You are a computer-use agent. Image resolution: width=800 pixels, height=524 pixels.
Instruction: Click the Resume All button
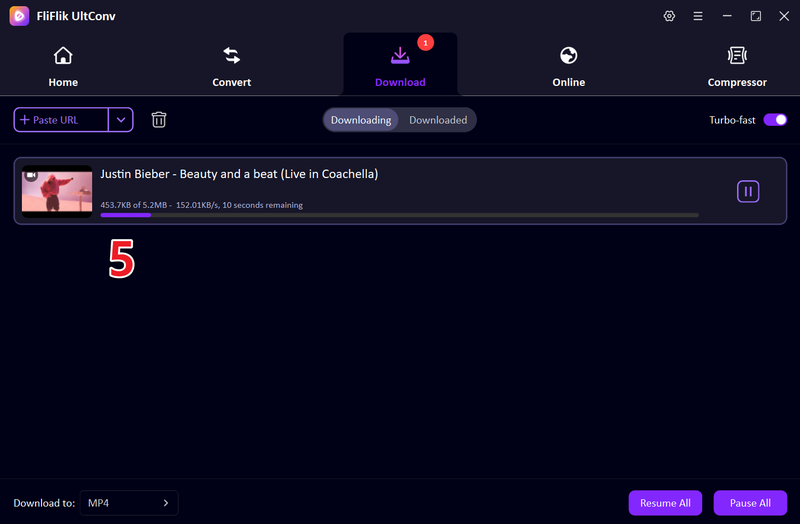665,503
